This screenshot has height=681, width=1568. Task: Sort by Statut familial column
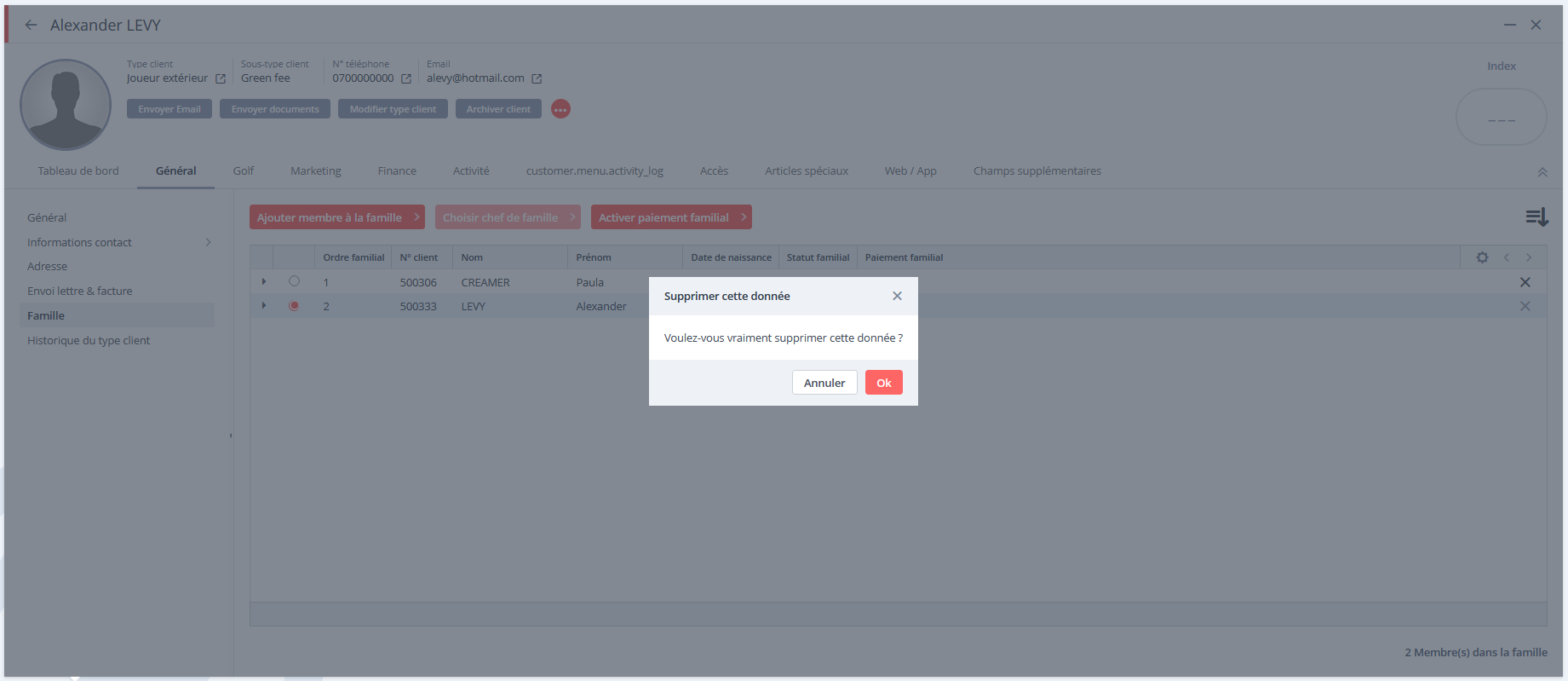818,257
